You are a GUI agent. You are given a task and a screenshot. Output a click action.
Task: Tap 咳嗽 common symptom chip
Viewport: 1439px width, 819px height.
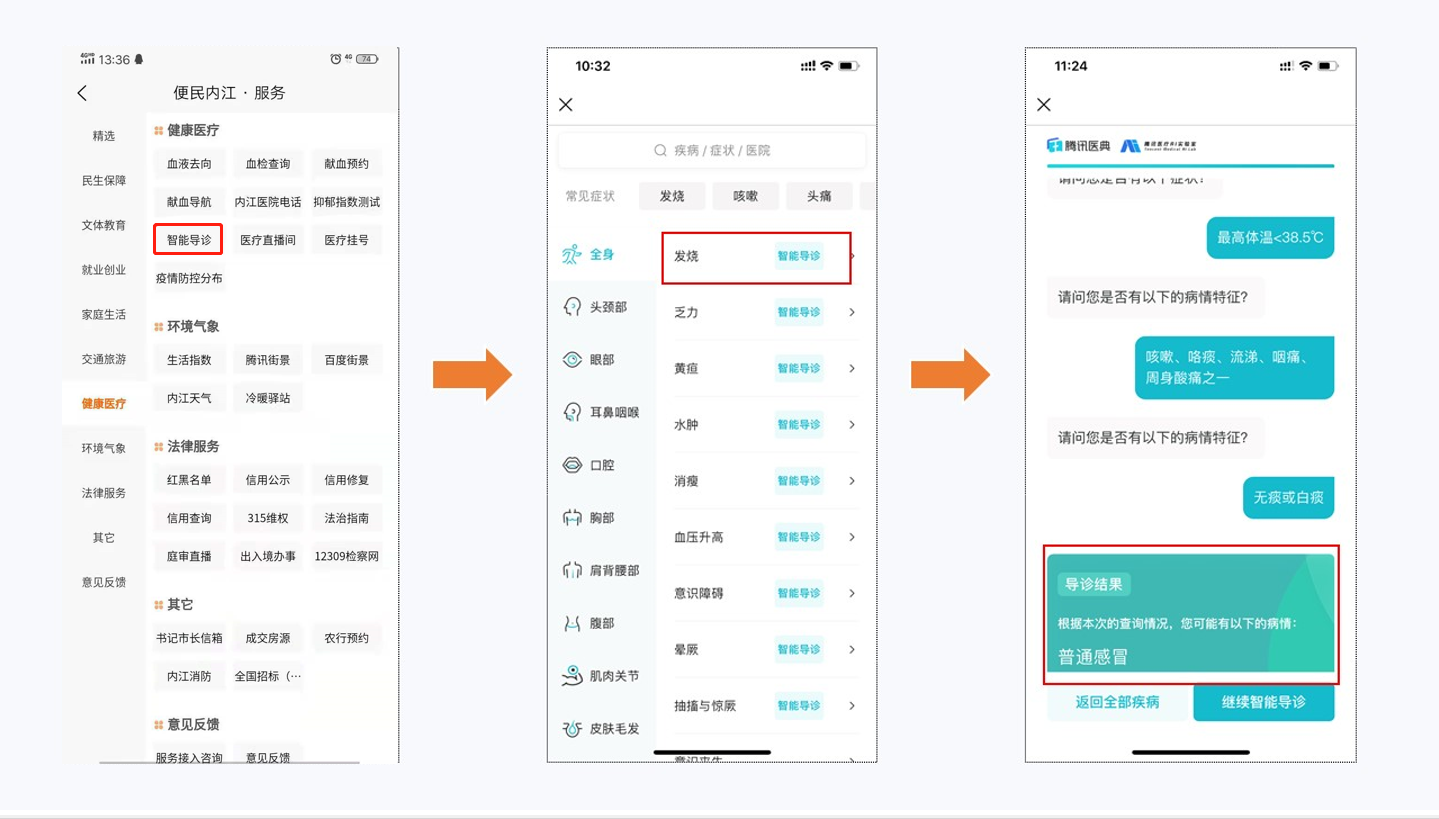[746, 196]
